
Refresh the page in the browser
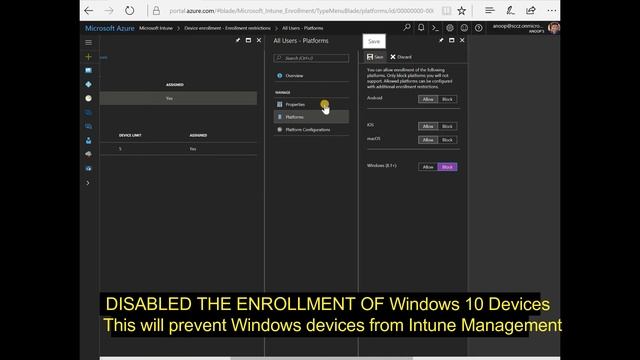pyautogui.click(x=129, y=11)
